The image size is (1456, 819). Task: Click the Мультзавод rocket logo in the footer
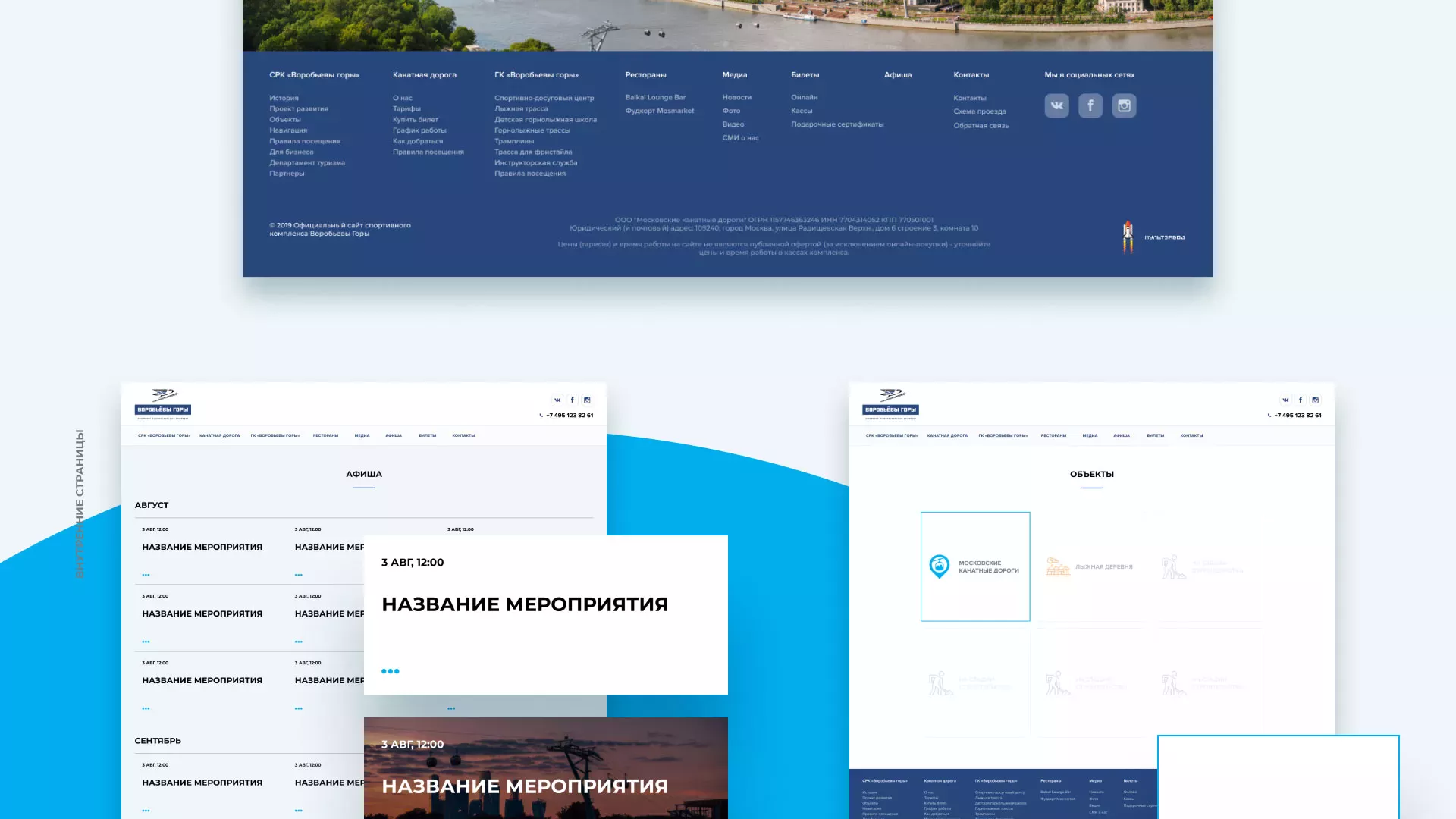click(1128, 234)
